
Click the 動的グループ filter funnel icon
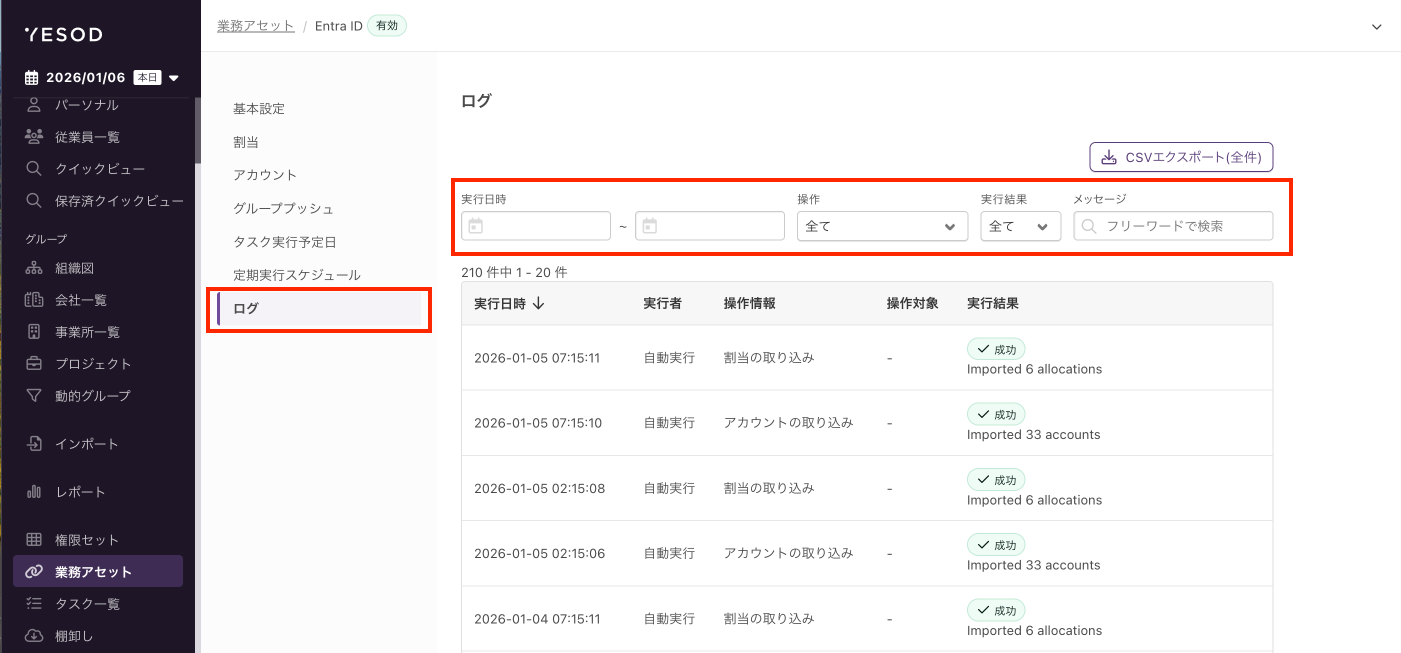point(34,395)
